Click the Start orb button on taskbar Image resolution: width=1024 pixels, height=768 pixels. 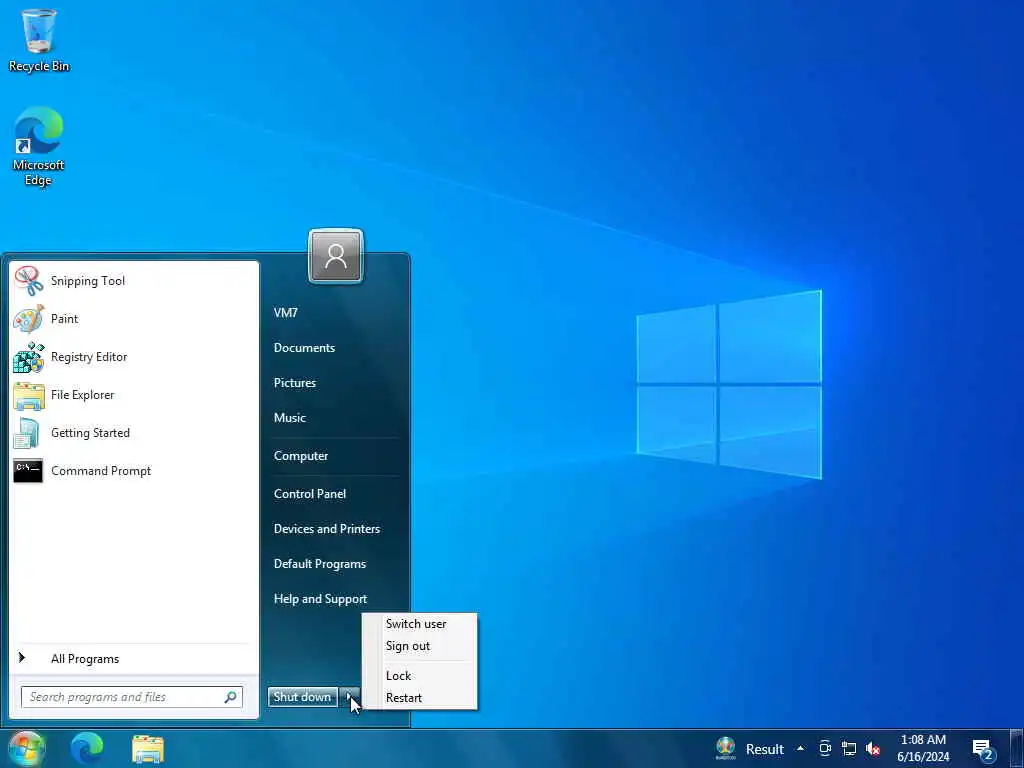(26, 748)
